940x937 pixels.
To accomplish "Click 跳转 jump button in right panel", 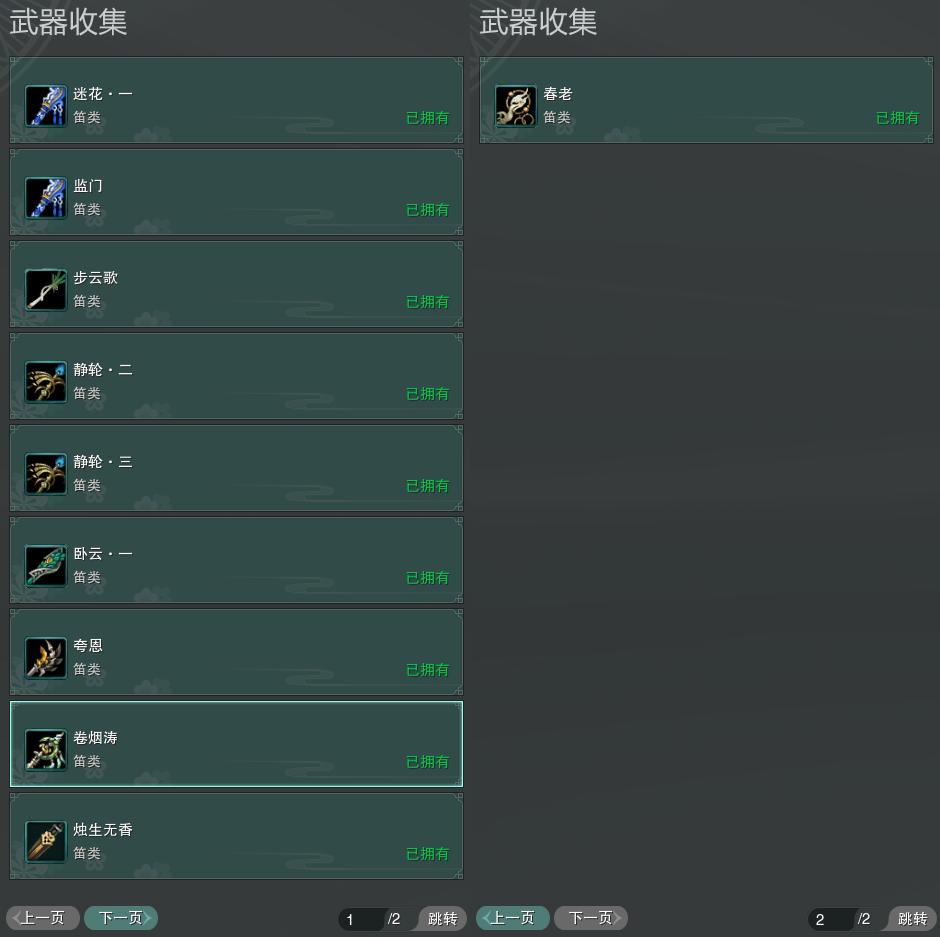I will [x=912, y=918].
